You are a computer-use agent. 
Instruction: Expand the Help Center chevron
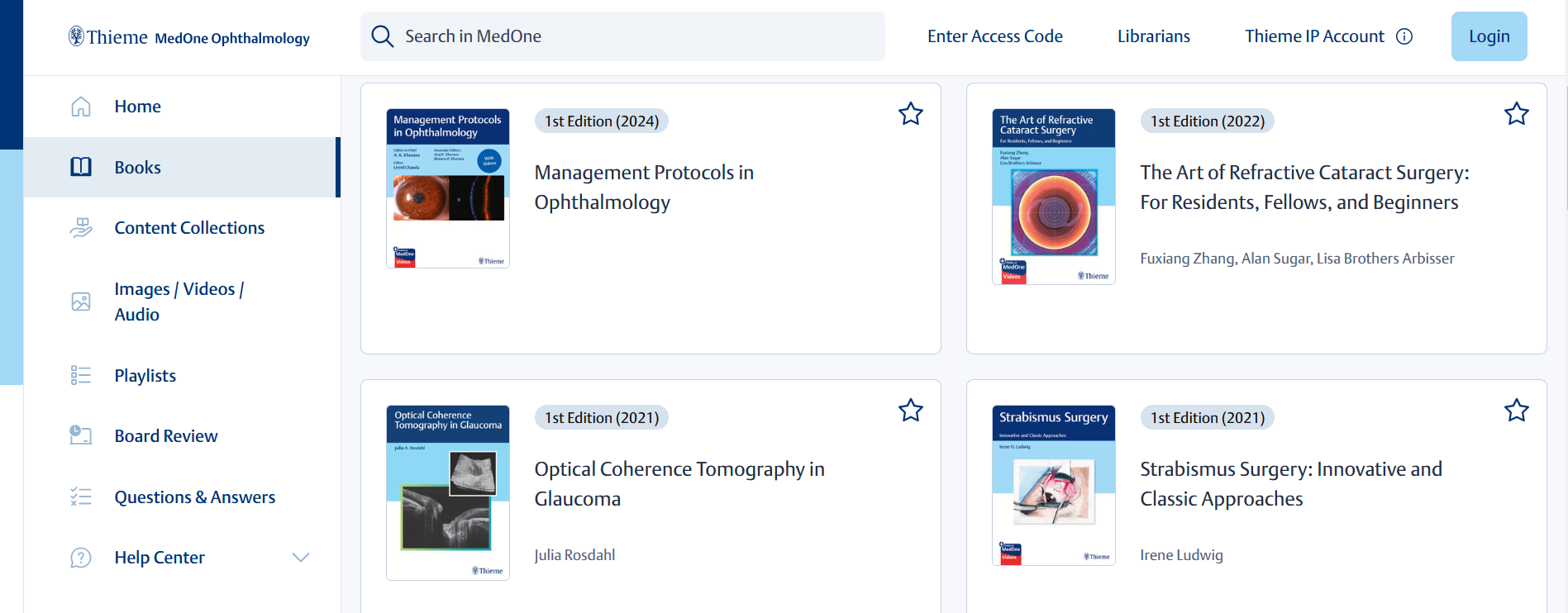[301, 558]
